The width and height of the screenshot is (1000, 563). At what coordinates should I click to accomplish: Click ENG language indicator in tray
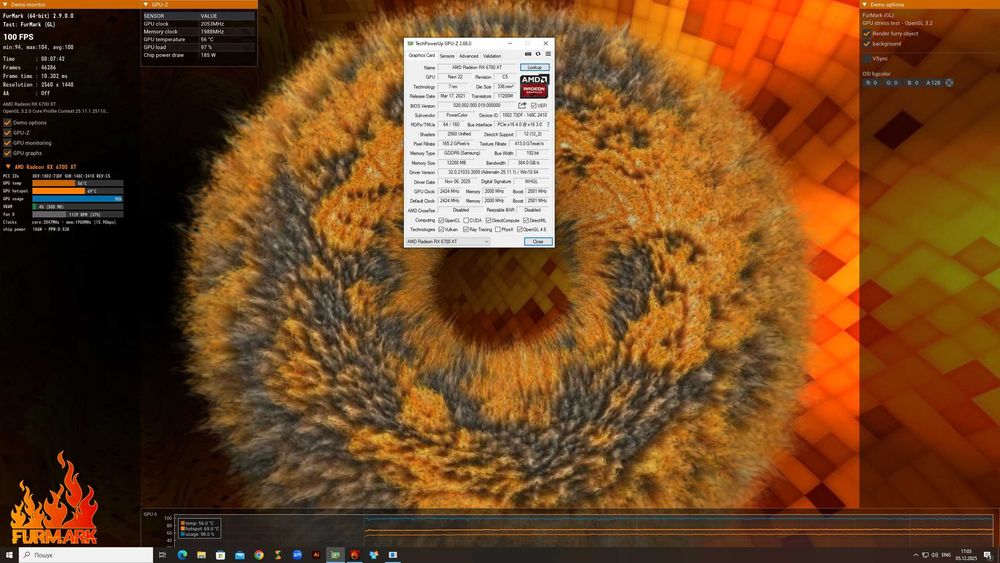click(946, 555)
